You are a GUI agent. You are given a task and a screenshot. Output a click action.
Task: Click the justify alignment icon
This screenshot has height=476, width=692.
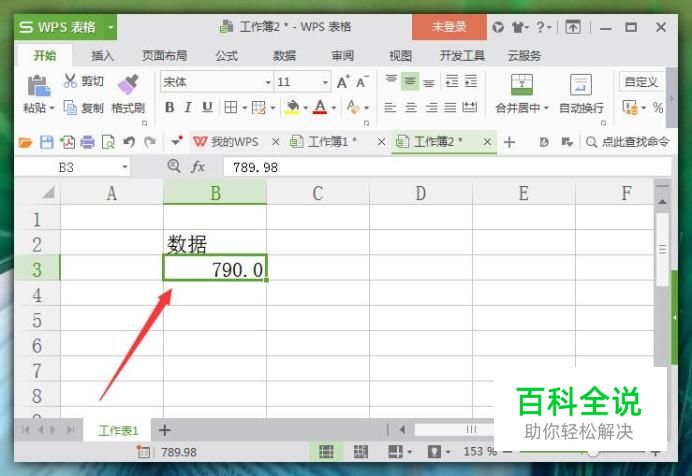coord(450,107)
